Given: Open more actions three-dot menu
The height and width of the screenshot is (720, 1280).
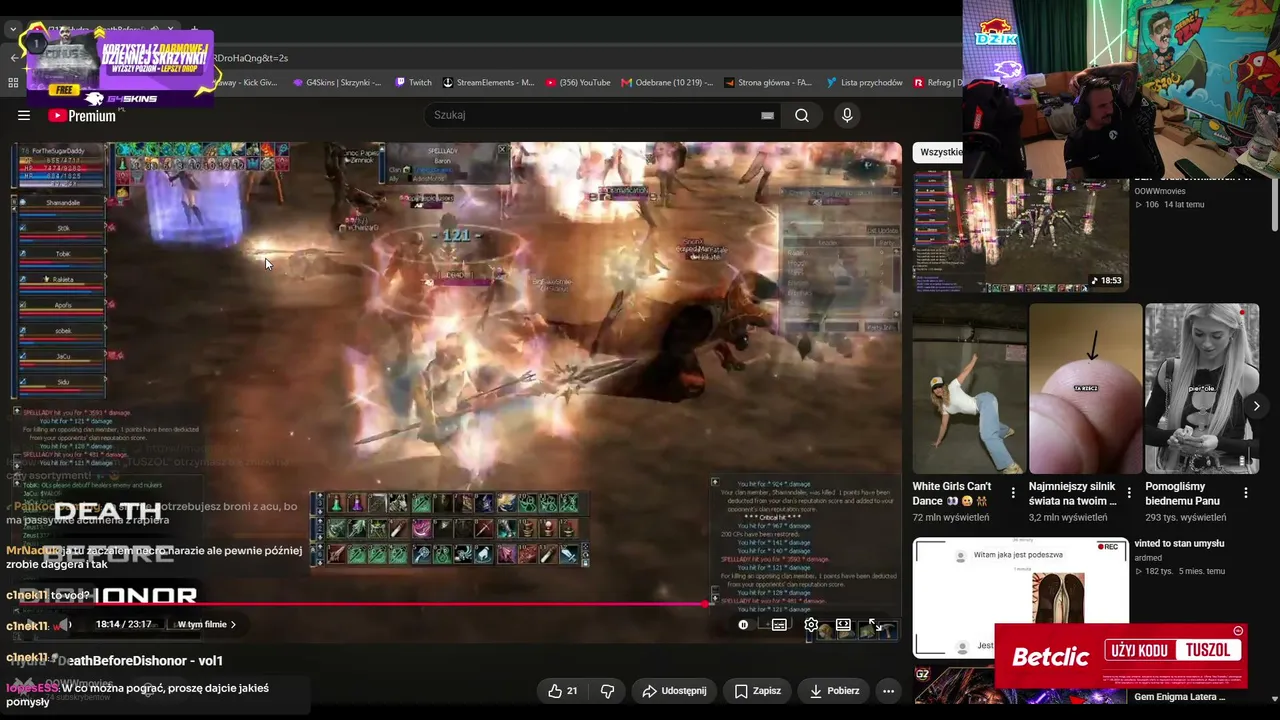Looking at the screenshot, I should (x=888, y=691).
